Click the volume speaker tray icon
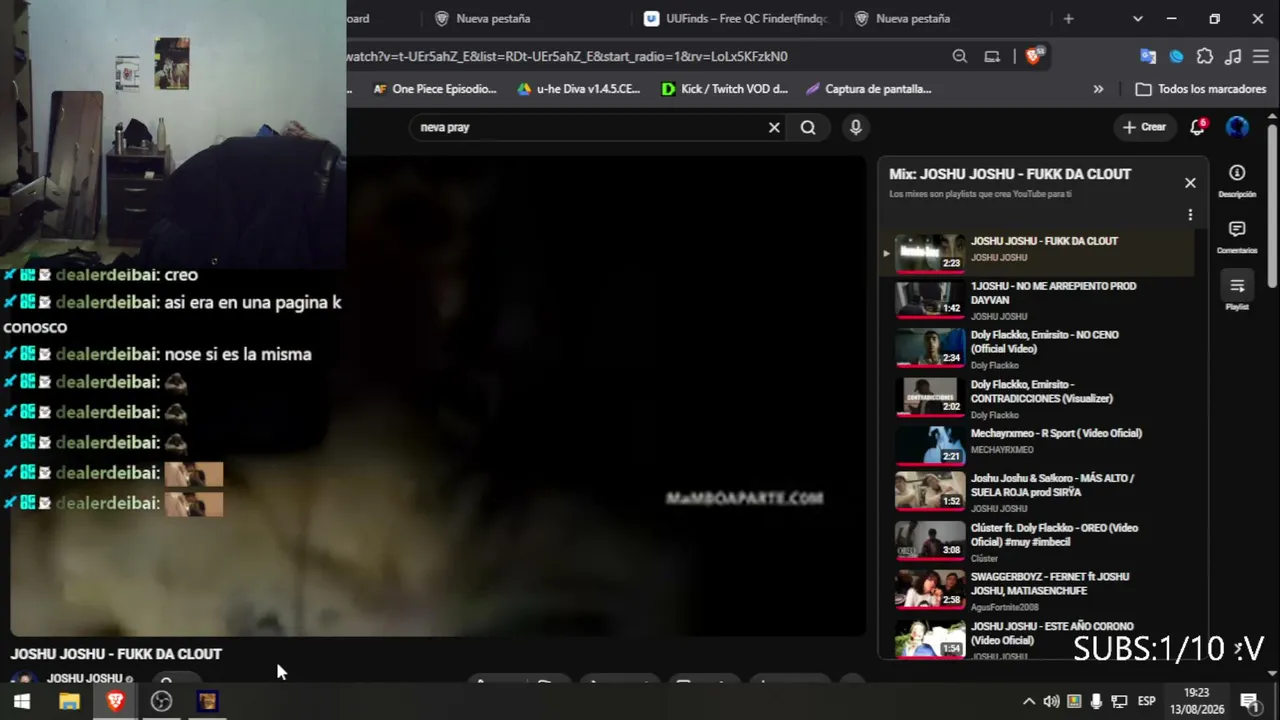Image resolution: width=1280 pixels, height=720 pixels. coord(1051,701)
